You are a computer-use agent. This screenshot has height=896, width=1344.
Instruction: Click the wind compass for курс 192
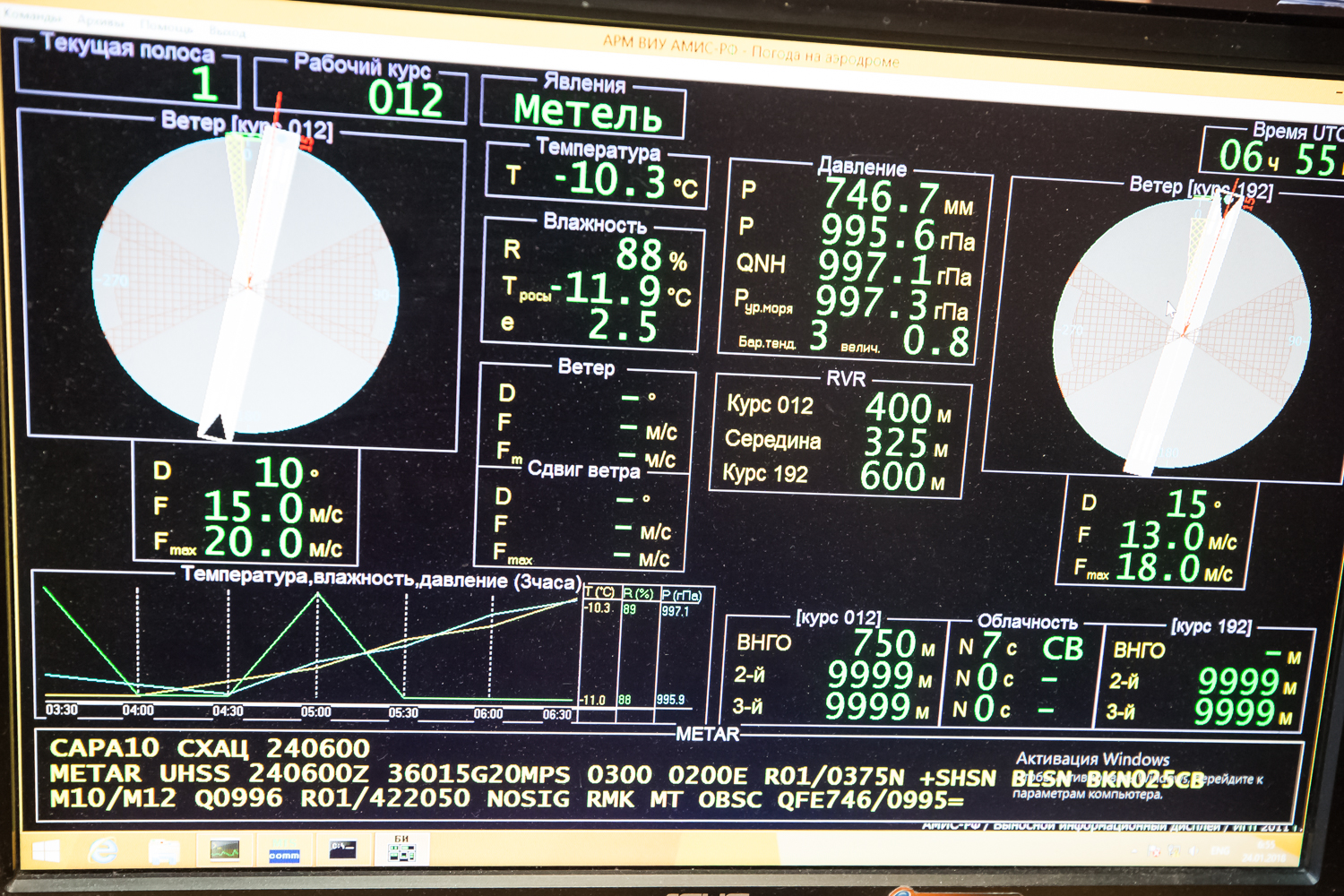point(1183,332)
